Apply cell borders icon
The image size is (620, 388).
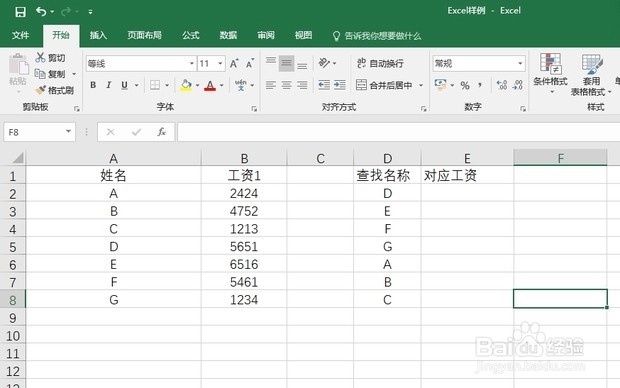coord(155,85)
